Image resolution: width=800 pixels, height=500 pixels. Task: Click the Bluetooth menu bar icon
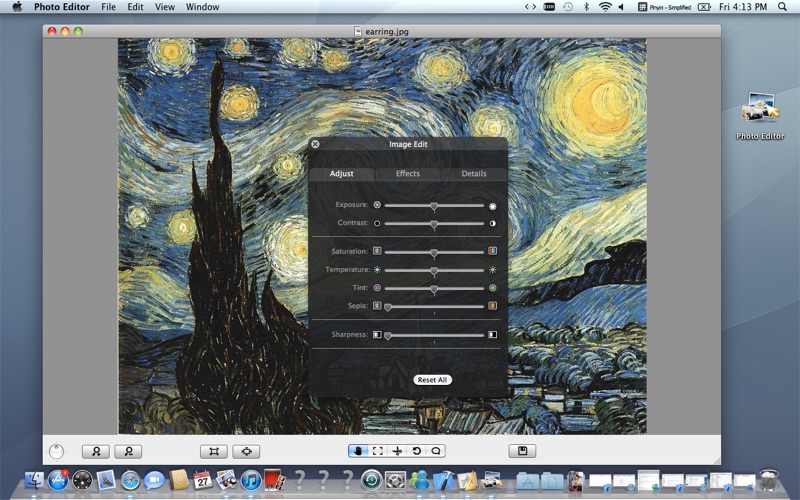[586, 7]
